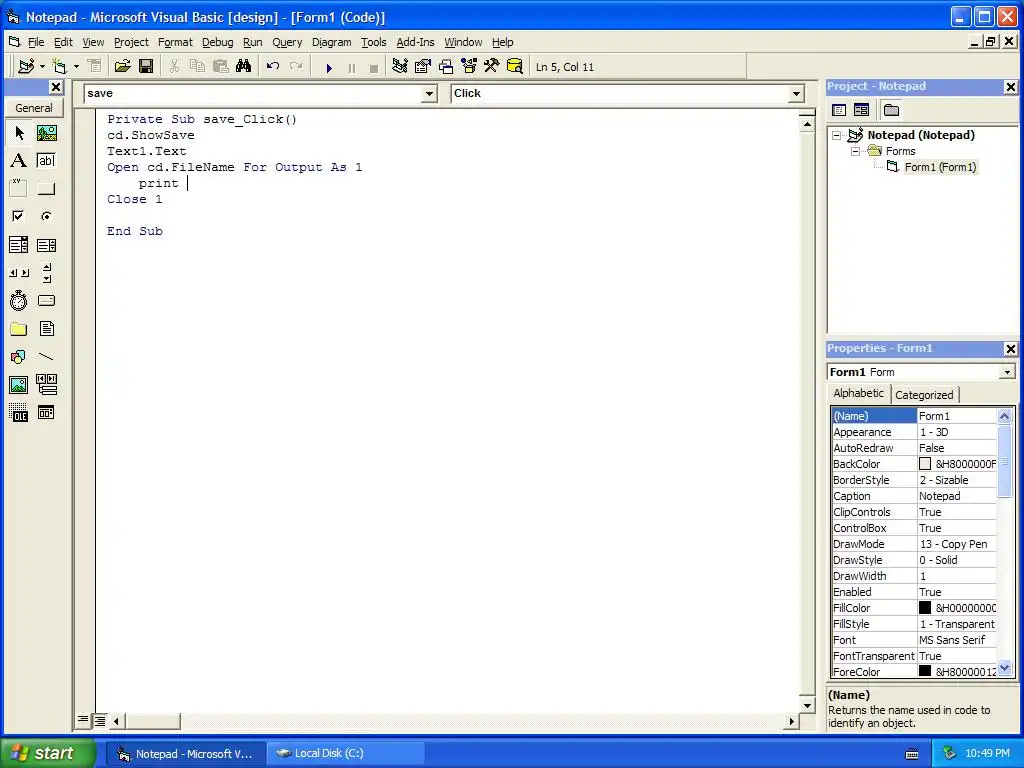This screenshot has width=1024, height=768.
Task: Start the program with the Run arrow
Action: point(329,67)
